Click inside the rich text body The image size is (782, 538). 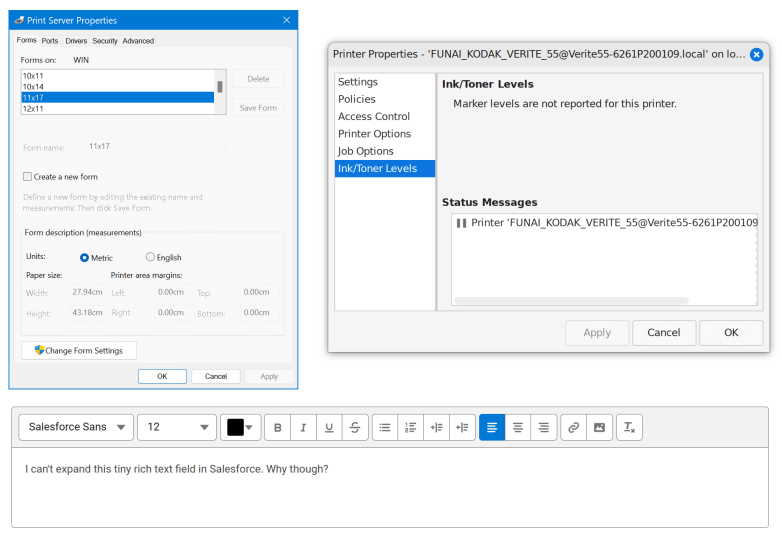click(390, 487)
